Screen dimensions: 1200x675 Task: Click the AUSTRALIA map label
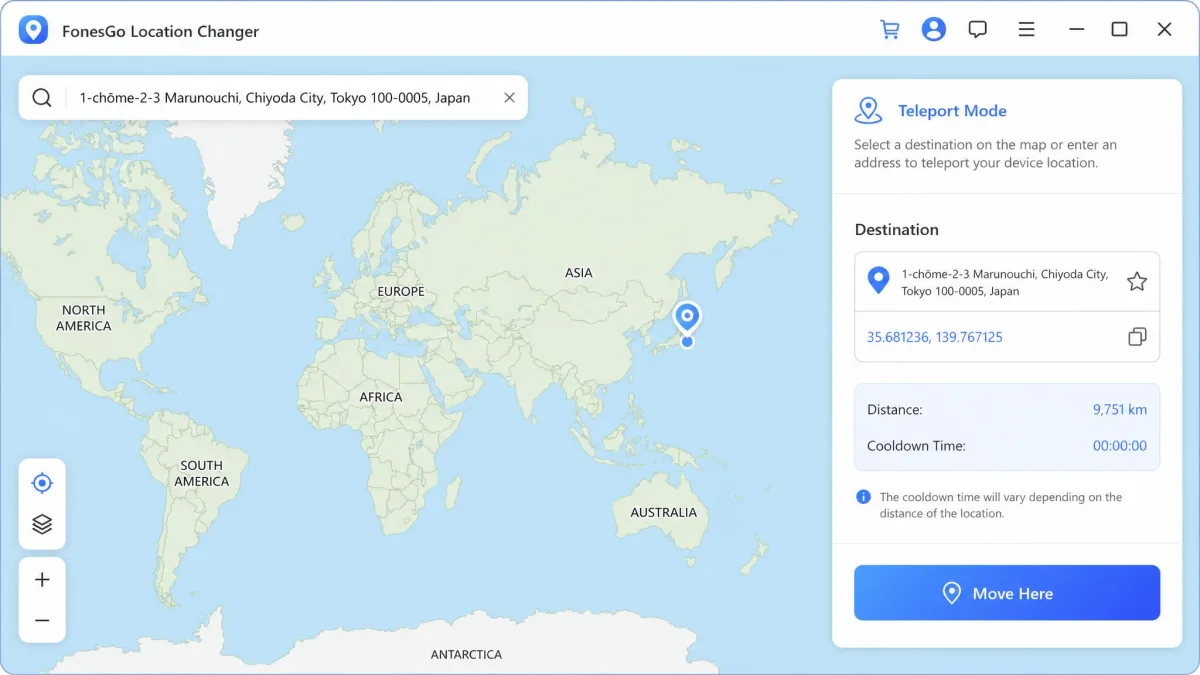(x=663, y=512)
